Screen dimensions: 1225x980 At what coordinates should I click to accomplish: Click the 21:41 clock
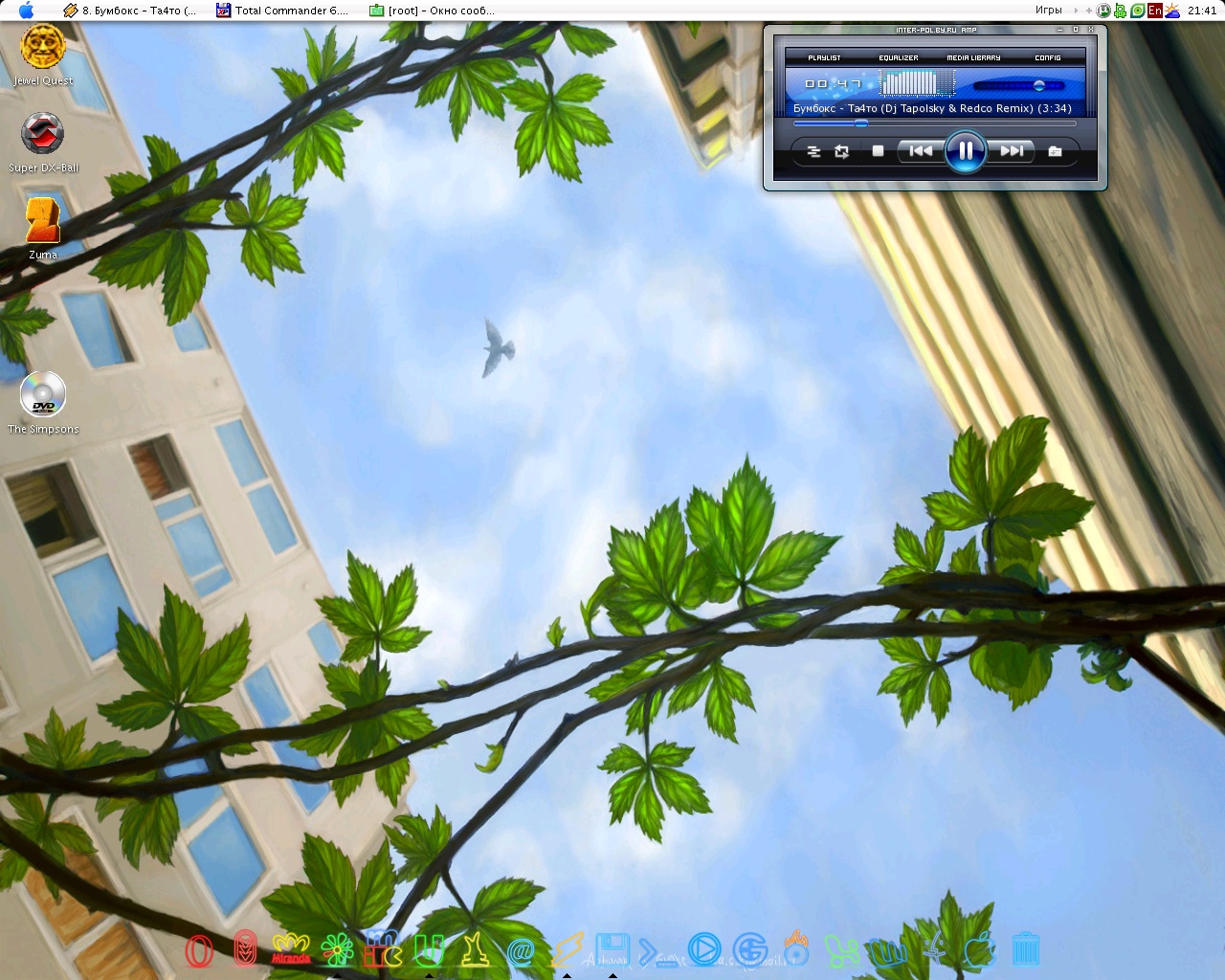click(x=1202, y=11)
